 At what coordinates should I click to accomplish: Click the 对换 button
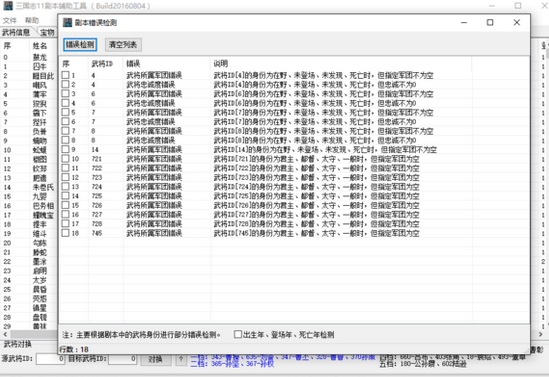point(155,359)
